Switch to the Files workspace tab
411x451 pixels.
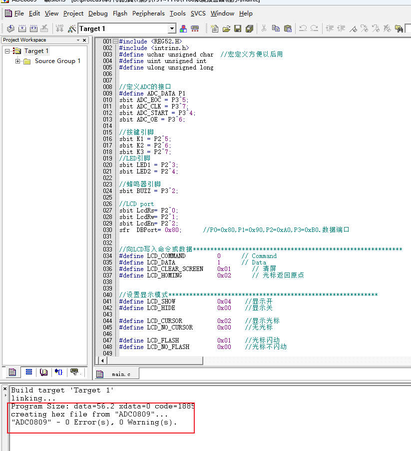pos(12,372)
